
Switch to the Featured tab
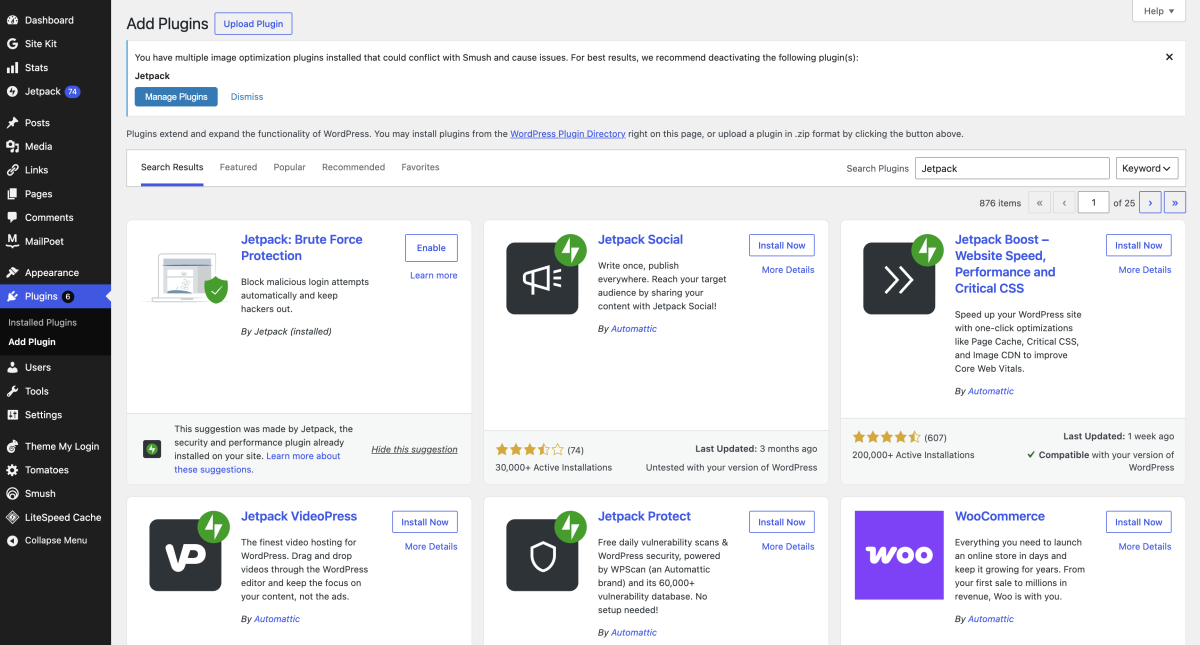pos(238,167)
